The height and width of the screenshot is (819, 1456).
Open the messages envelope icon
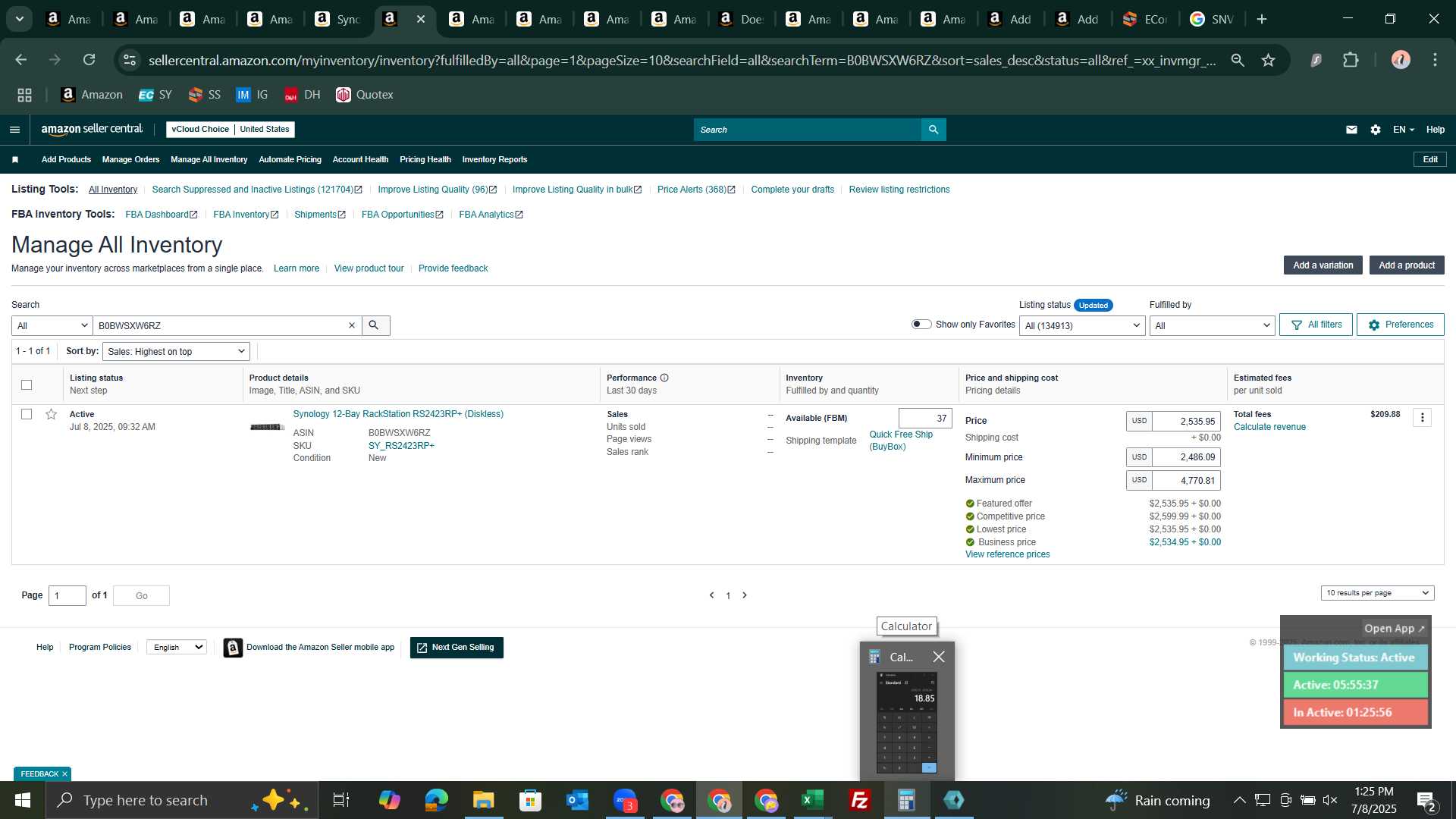[x=1351, y=130]
